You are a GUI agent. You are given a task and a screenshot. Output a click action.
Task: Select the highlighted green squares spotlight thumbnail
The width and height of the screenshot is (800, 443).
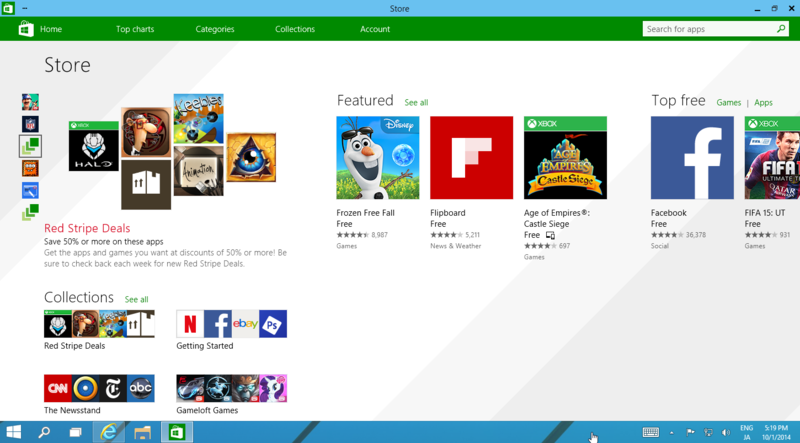pyautogui.click(x=30, y=146)
